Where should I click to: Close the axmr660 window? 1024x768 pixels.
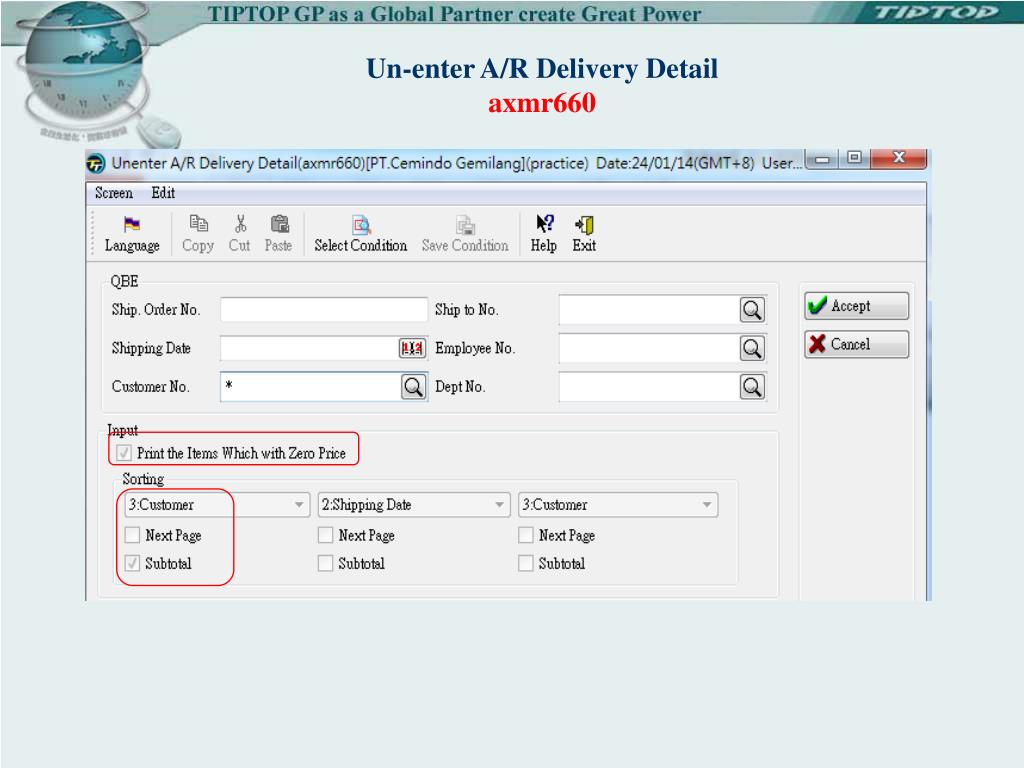point(899,158)
